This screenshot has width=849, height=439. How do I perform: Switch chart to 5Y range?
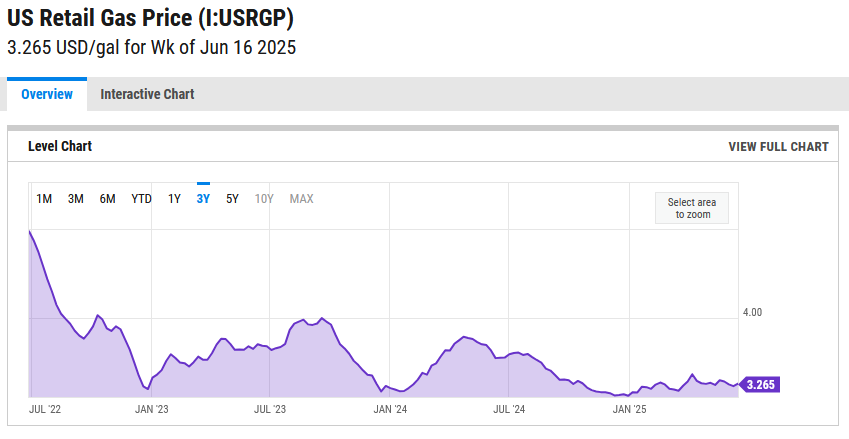[x=232, y=199]
